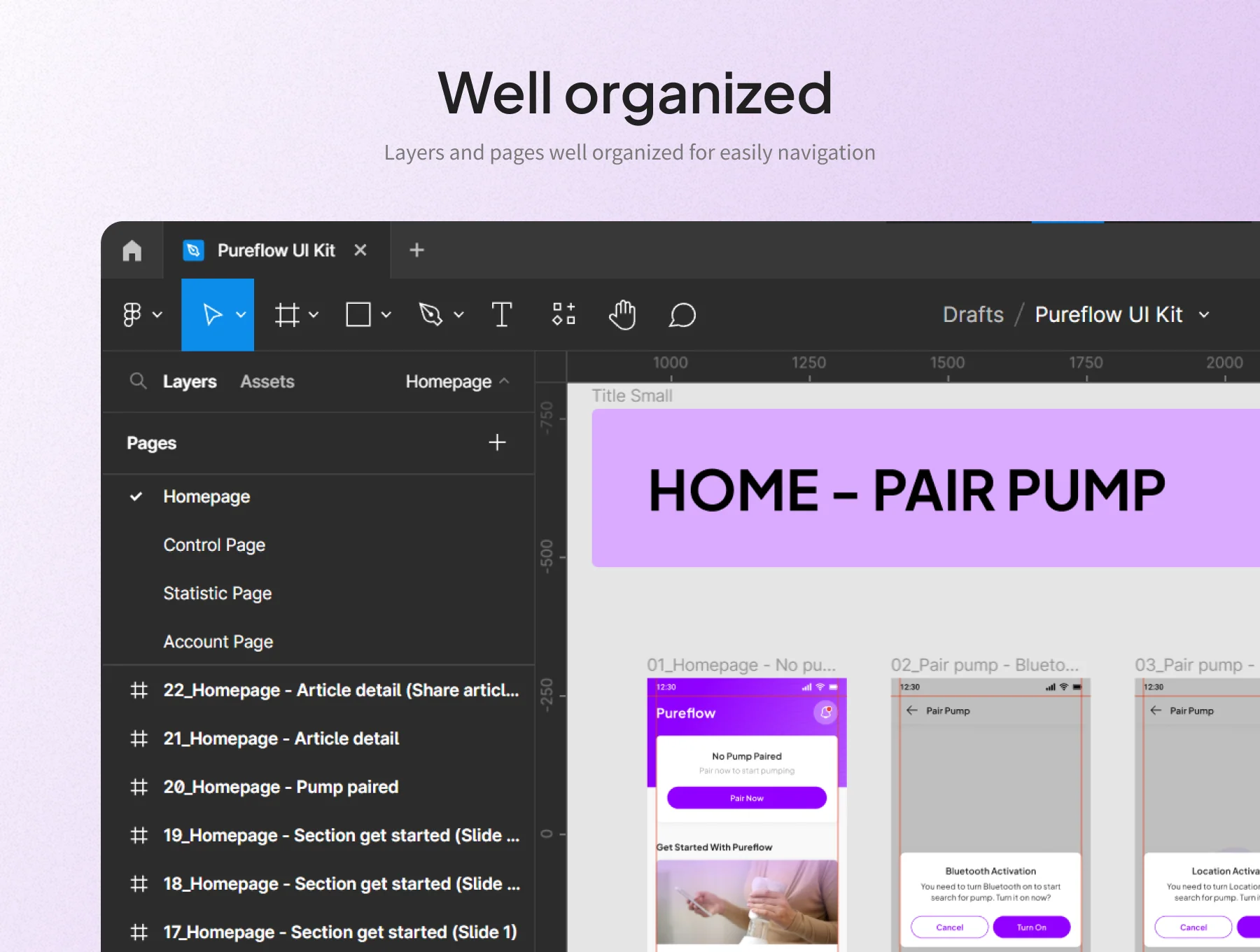This screenshot has height=952, width=1260.
Task: Select 20_Homepage - Pump paired layer
Action: coord(318,787)
